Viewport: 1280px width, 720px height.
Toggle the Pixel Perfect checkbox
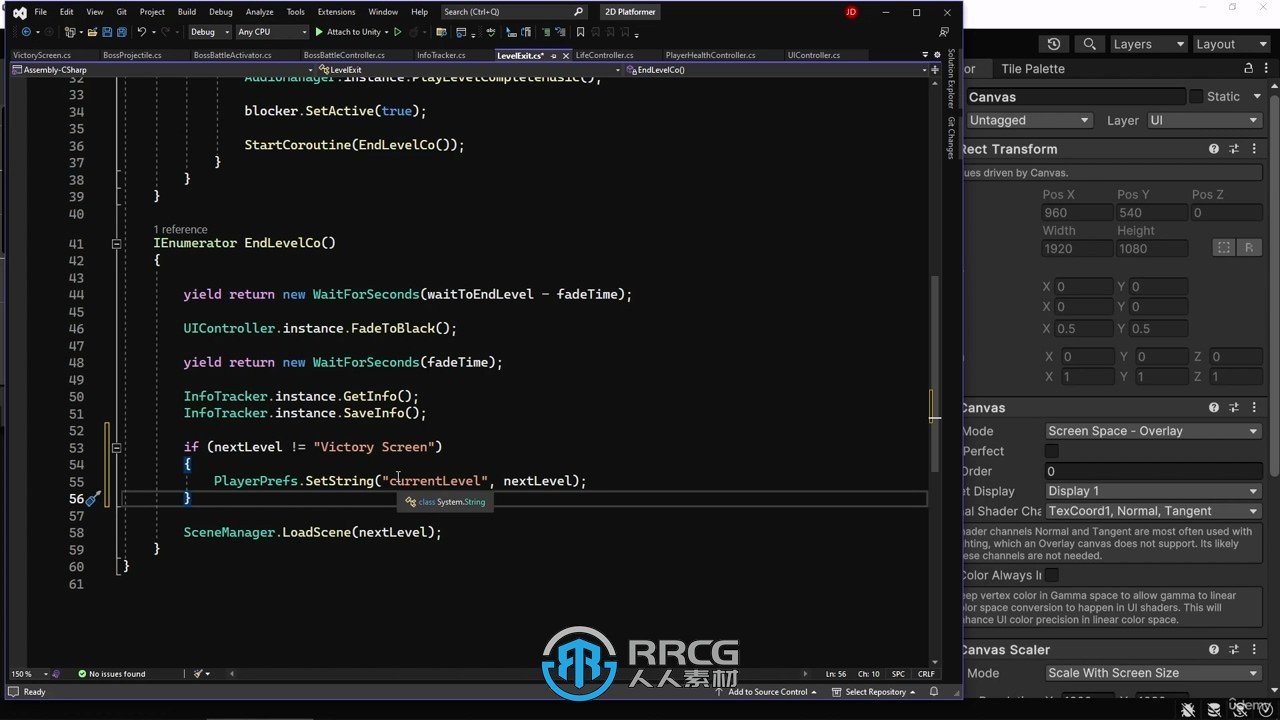(x=1052, y=451)
